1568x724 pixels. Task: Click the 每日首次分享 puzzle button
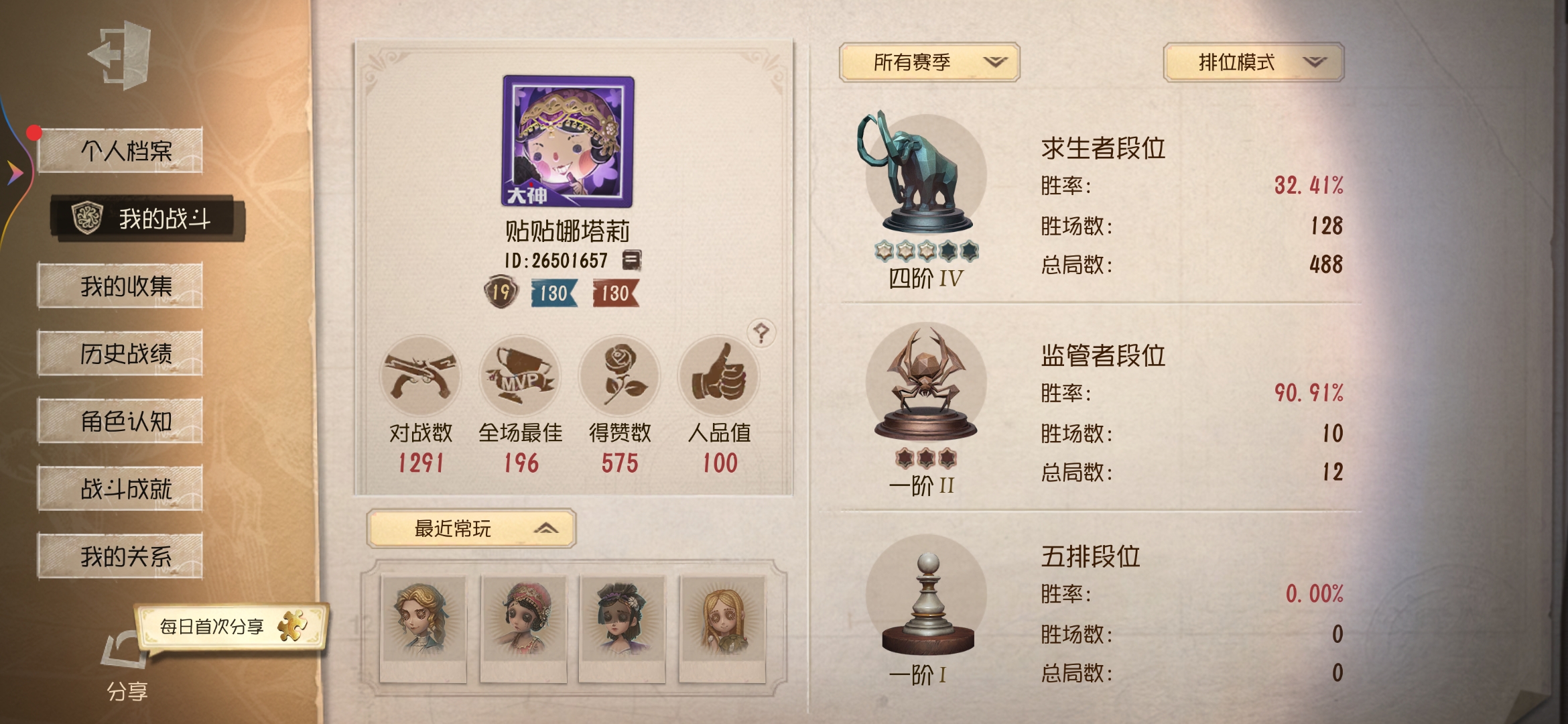(232, 627)
